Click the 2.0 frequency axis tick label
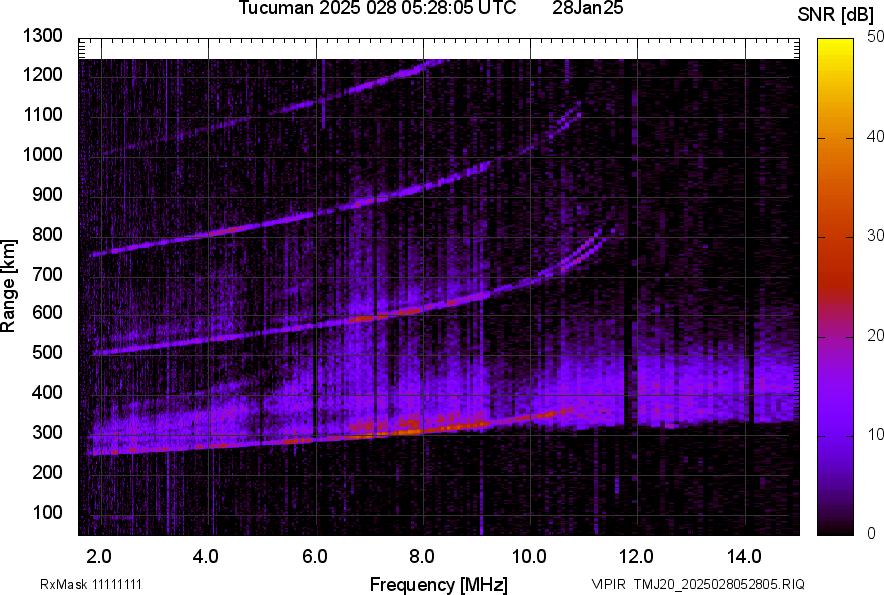 point(99,556)
